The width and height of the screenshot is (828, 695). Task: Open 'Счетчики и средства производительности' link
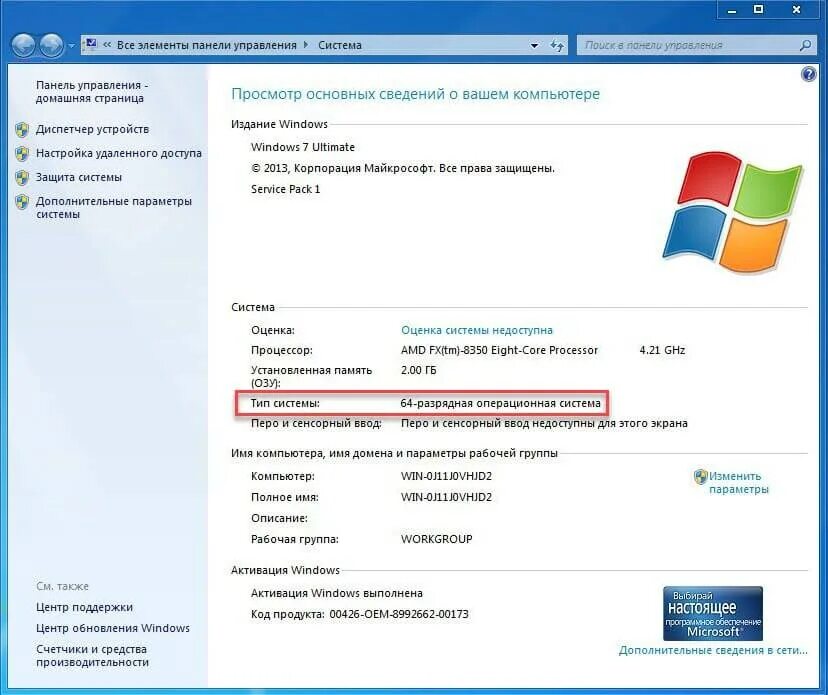(x=92, y=655)
